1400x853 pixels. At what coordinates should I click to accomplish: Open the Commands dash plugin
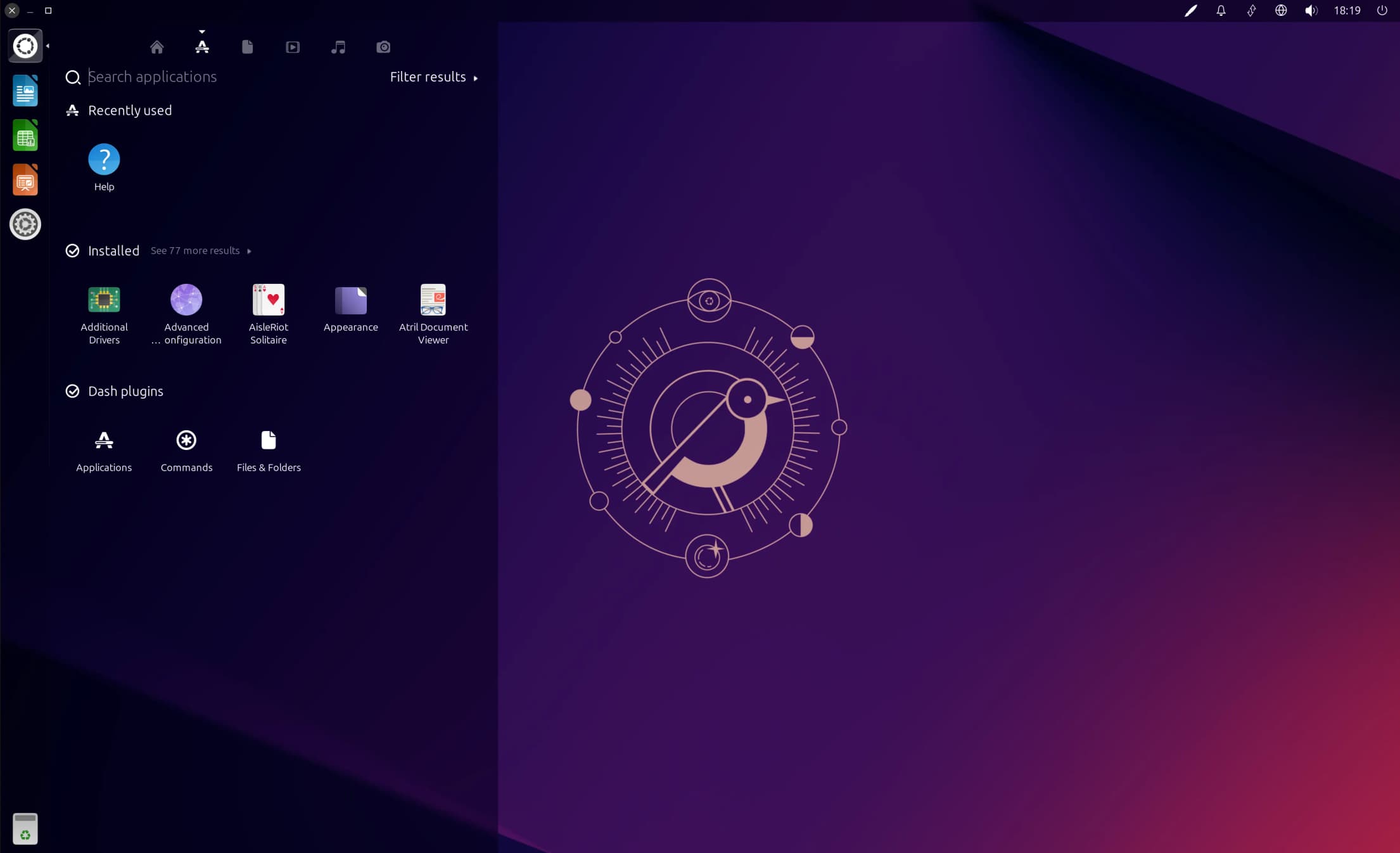[186, 440]
